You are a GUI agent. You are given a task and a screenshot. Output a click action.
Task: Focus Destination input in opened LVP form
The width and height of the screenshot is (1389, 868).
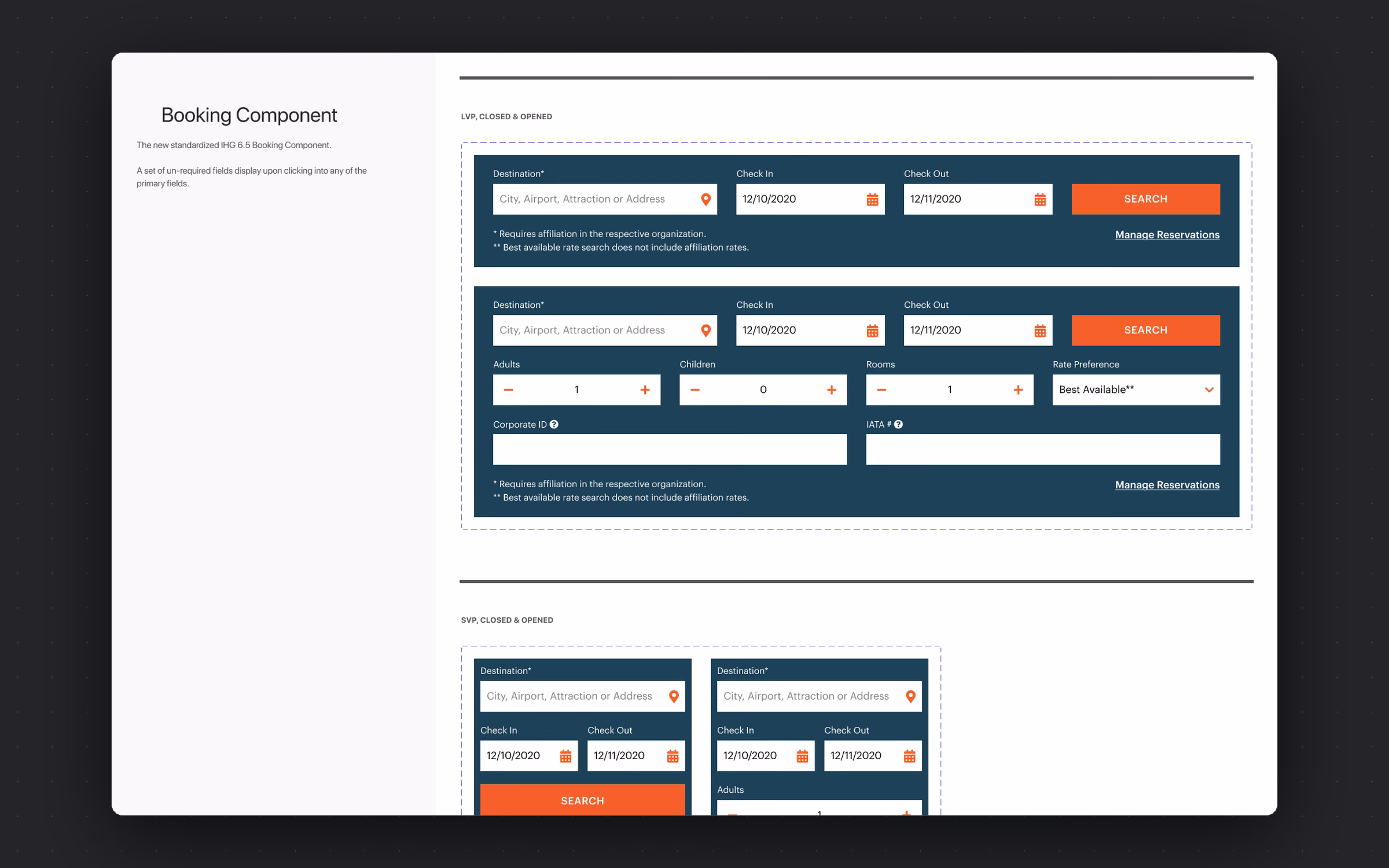[x=605, y=330]
